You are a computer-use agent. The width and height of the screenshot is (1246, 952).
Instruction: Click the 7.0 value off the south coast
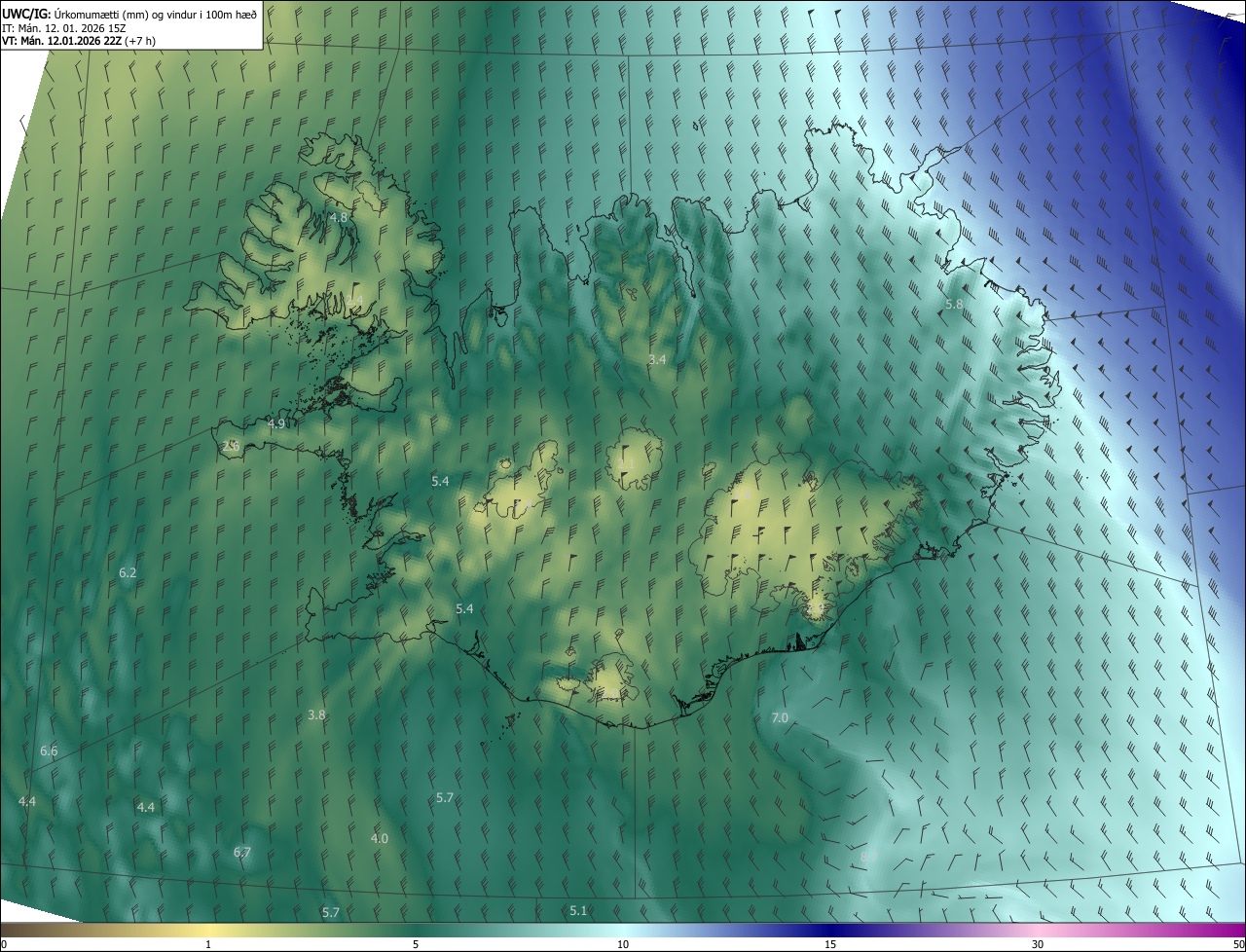780,718
